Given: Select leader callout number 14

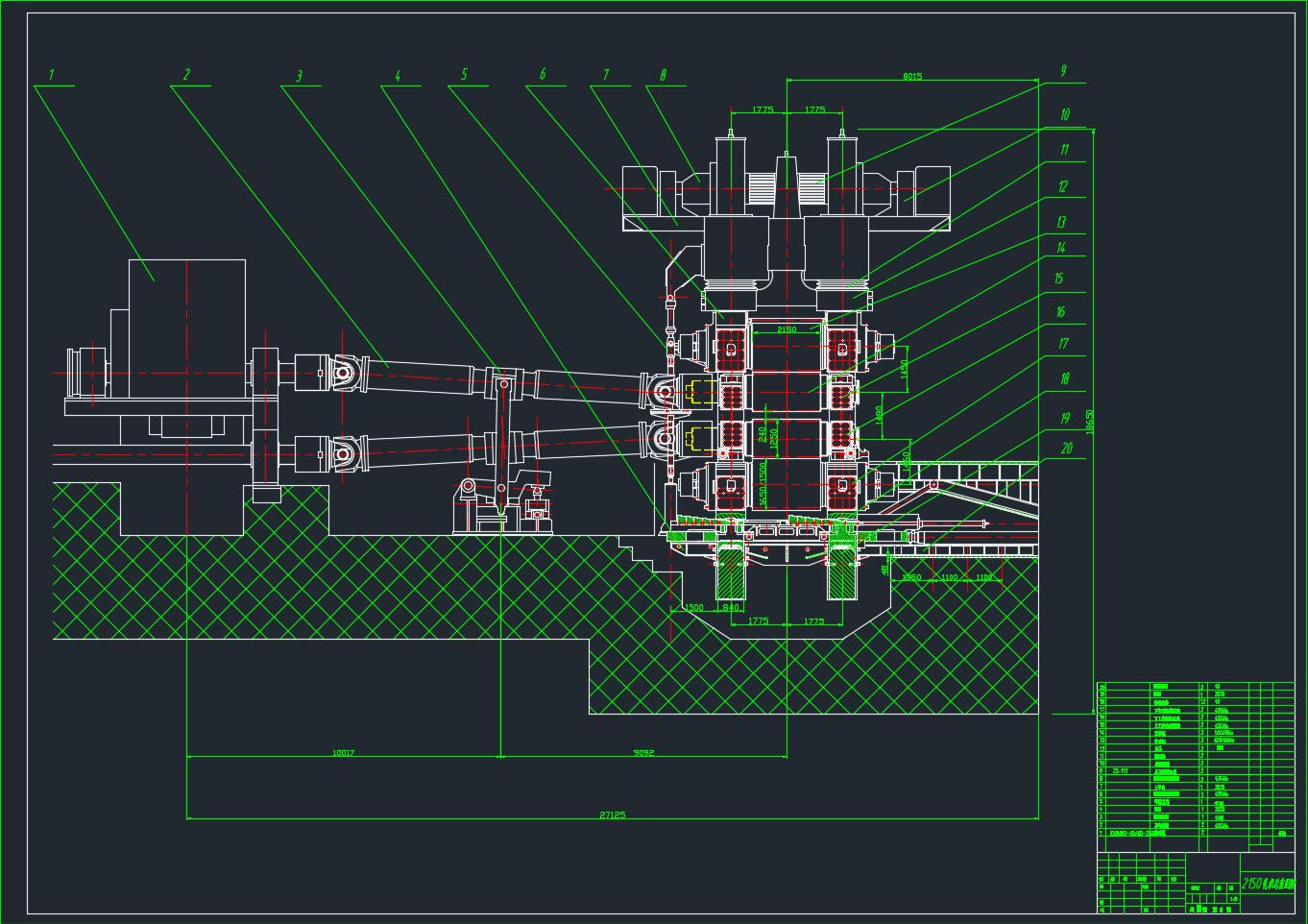Looking at the screenshot, I should (1061, 248).
